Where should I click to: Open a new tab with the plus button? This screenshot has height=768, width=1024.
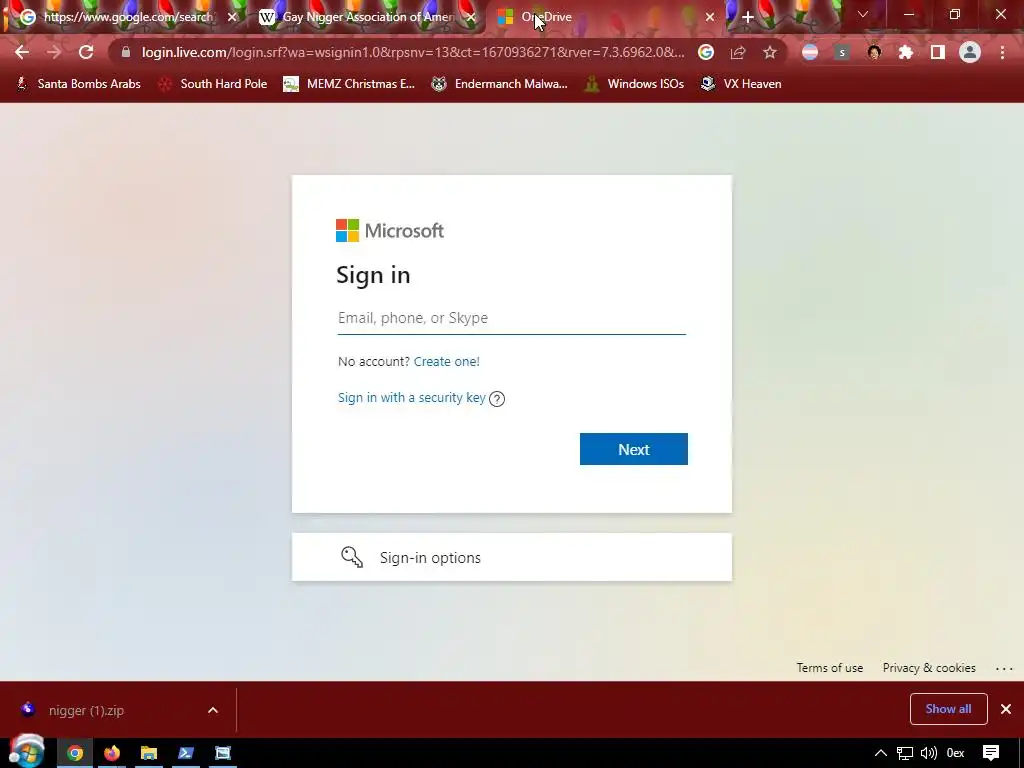748,17
